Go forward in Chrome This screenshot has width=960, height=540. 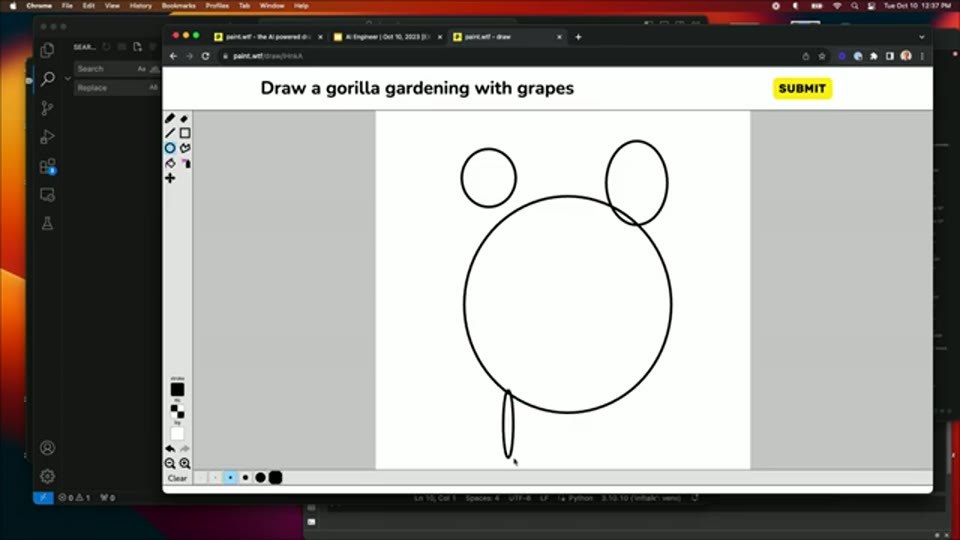pyautogui.click(x=189, y=56)
